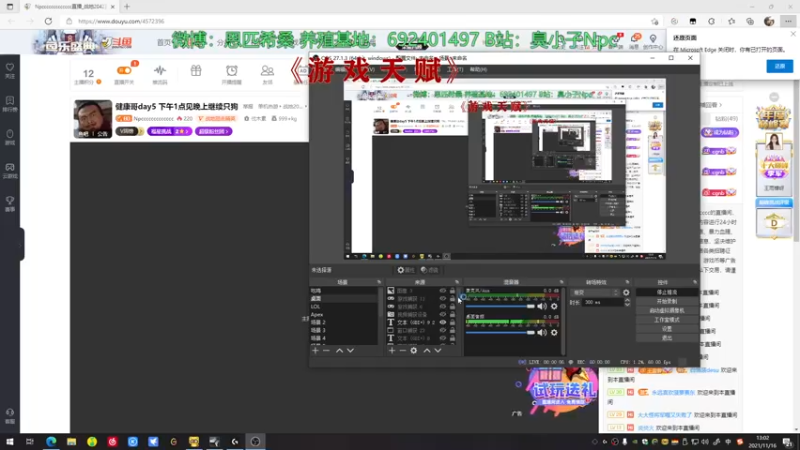Open the gift box icon in streamer toolbar
Screen dimensions: 800x450
click(196, 71)
